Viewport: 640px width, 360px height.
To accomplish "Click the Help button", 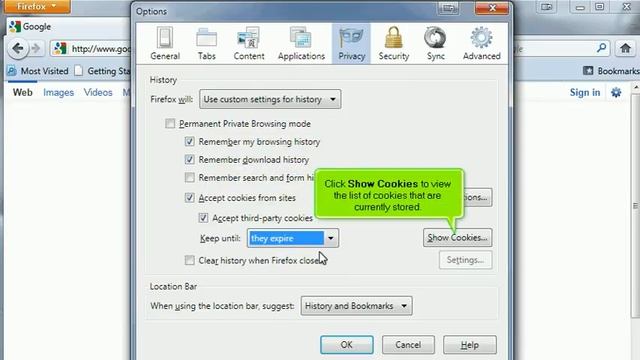I will coord(470,345).
